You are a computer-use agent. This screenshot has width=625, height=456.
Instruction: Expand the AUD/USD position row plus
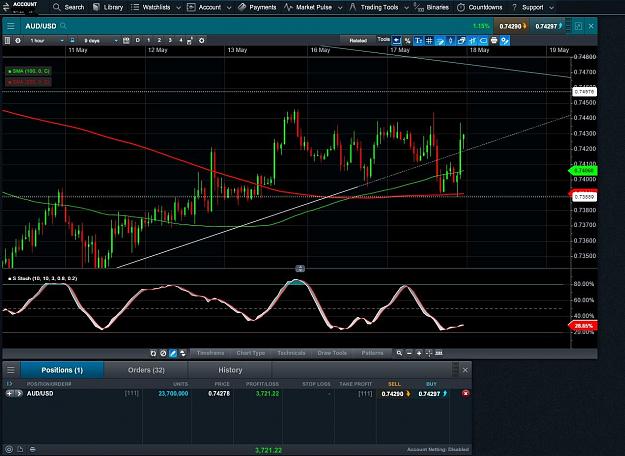tap(9, 393)
